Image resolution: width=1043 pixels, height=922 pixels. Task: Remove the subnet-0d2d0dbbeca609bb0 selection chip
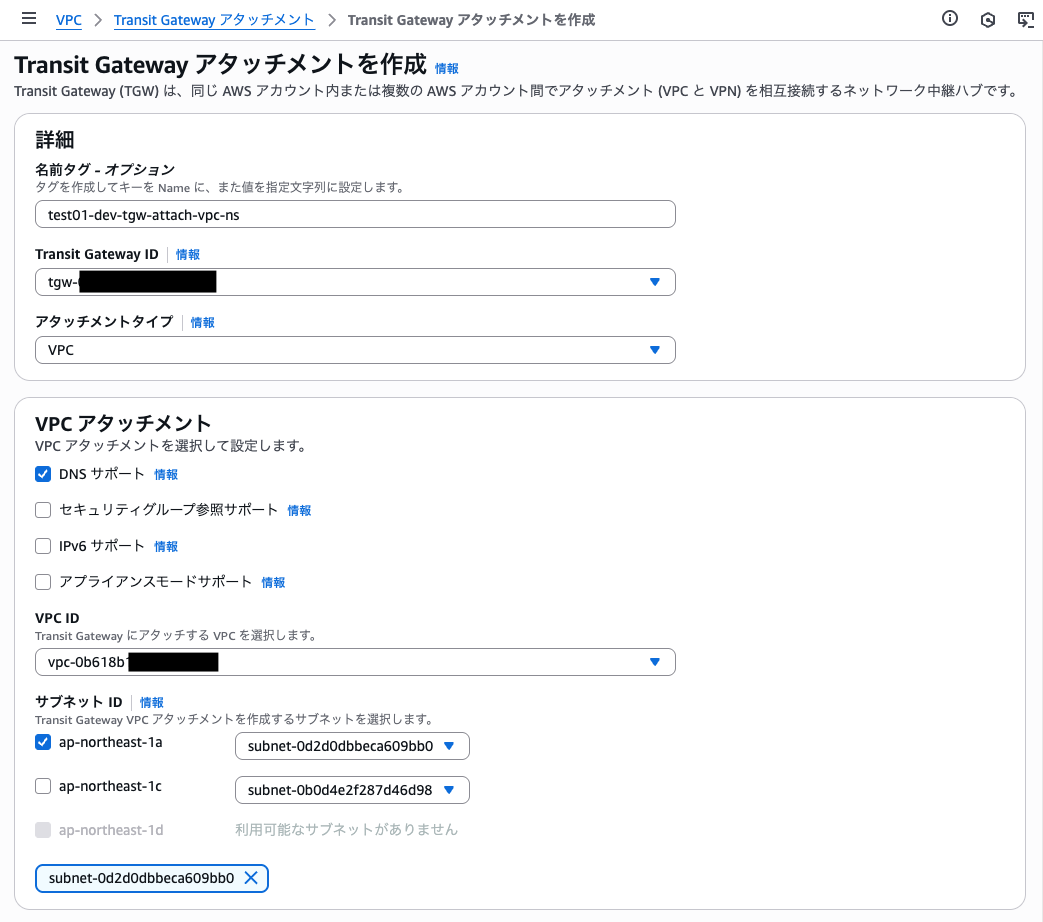click(x=252, y=878)
